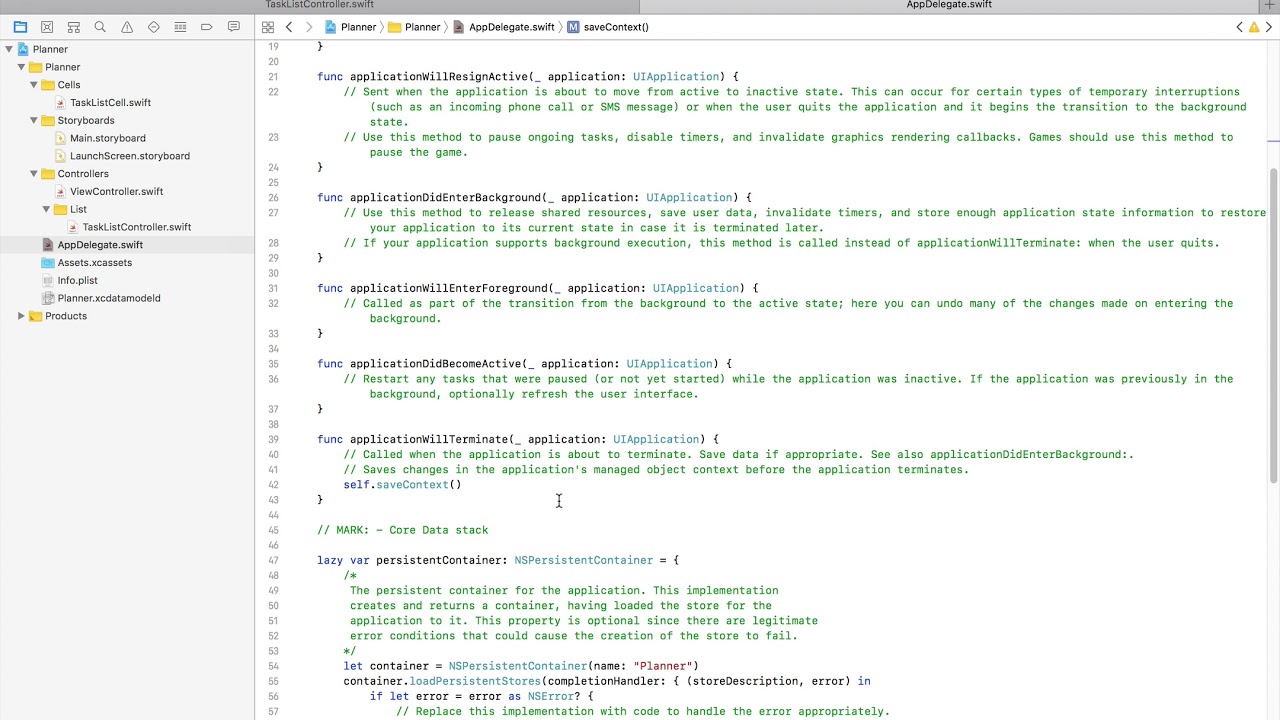
Task: Click the Planner project breadcrumb
Action: [350, 27]
